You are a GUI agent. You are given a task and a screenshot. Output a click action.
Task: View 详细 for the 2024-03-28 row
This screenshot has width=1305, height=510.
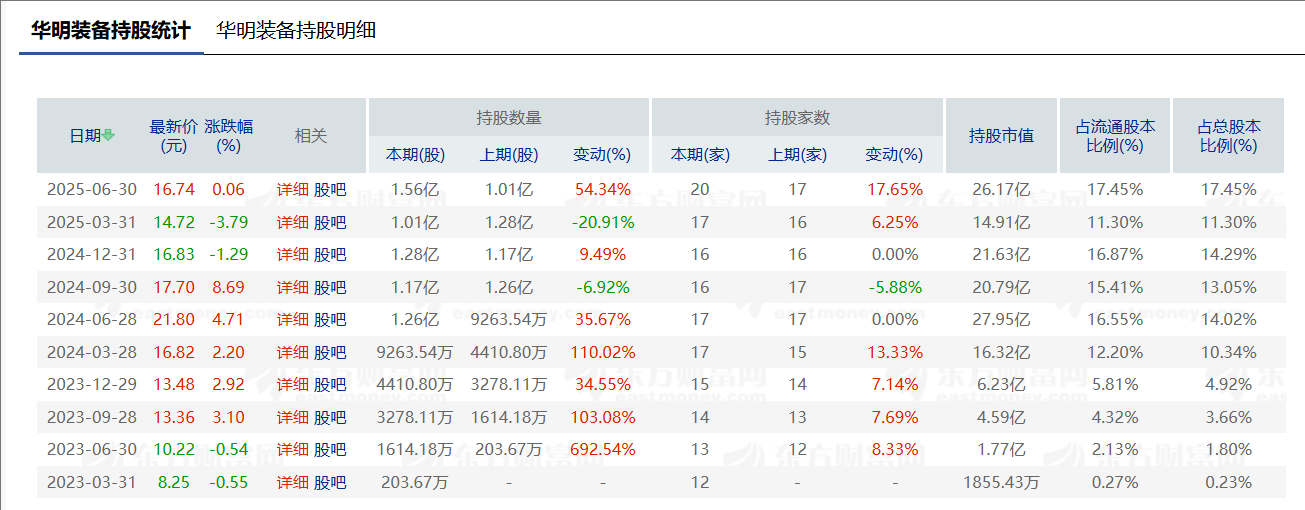[x=293, y=352]
